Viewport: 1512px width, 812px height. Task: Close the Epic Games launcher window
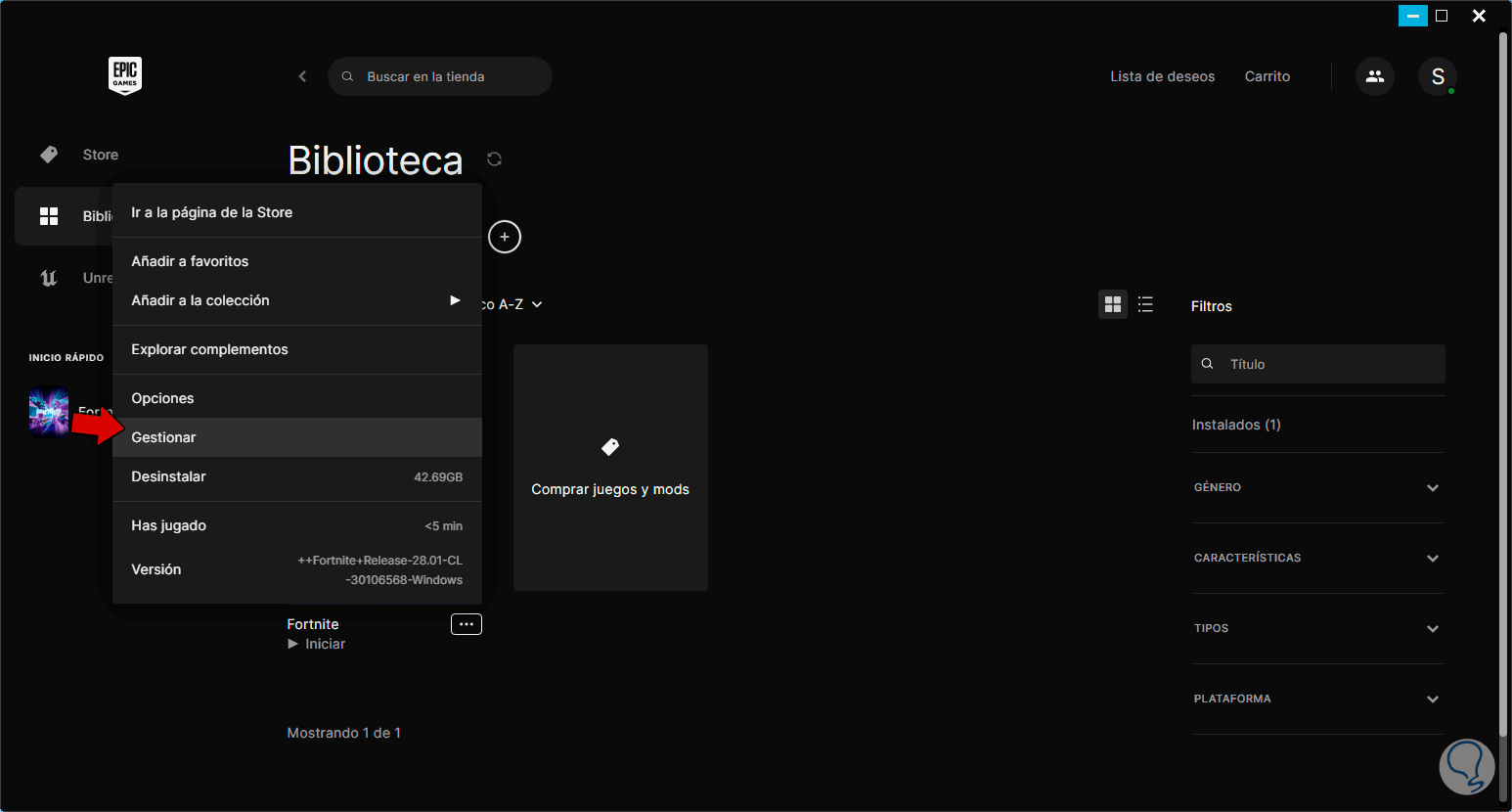pos(1479,16)
